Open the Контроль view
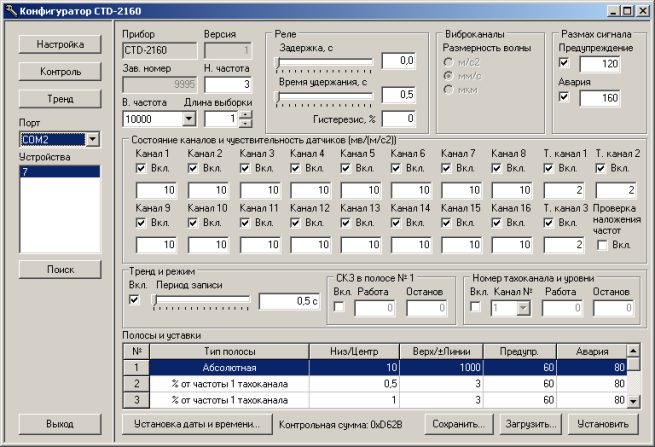 60,72
